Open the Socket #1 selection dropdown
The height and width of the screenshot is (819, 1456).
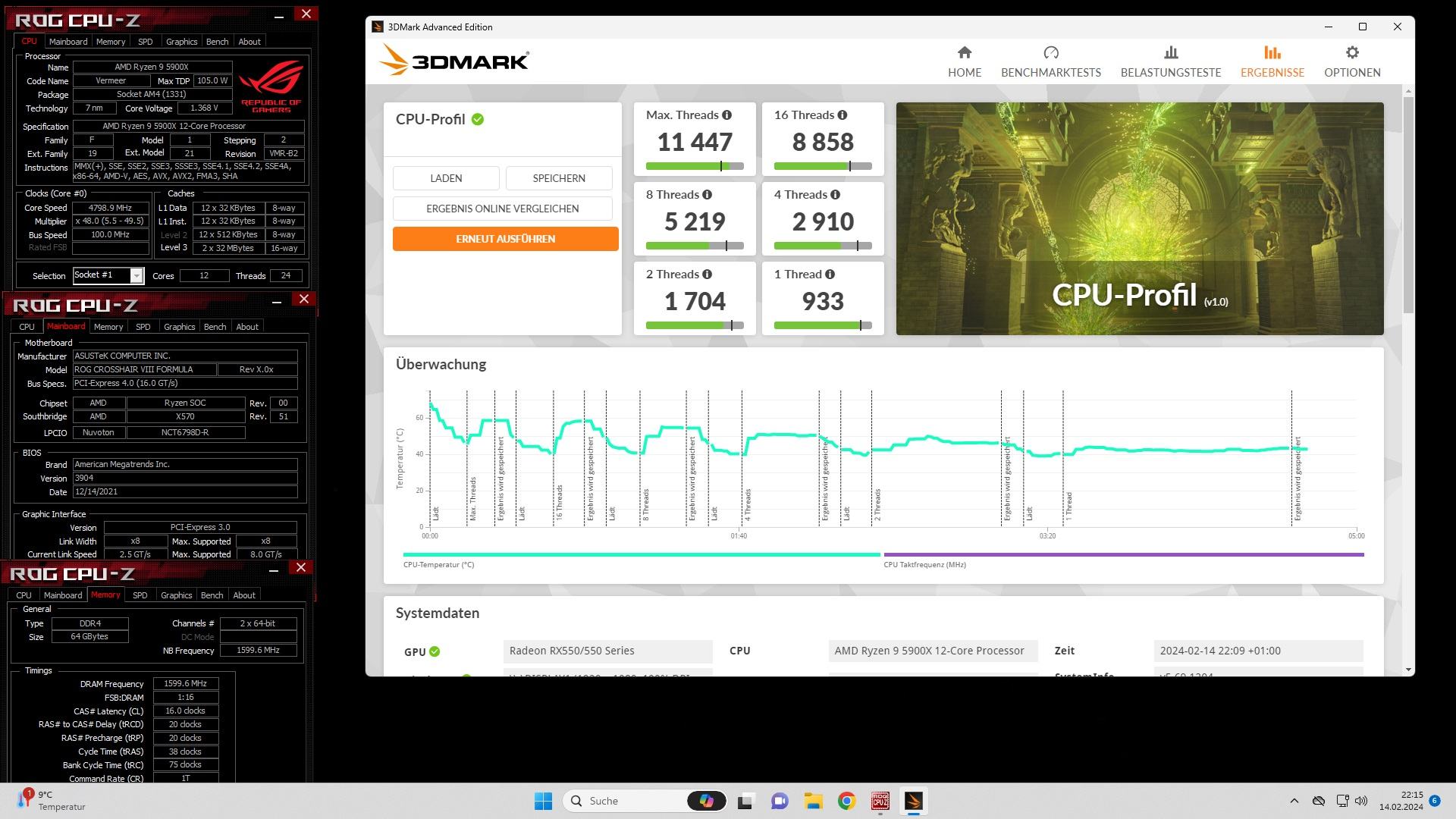pyautogui.click(x=136, y=275)
